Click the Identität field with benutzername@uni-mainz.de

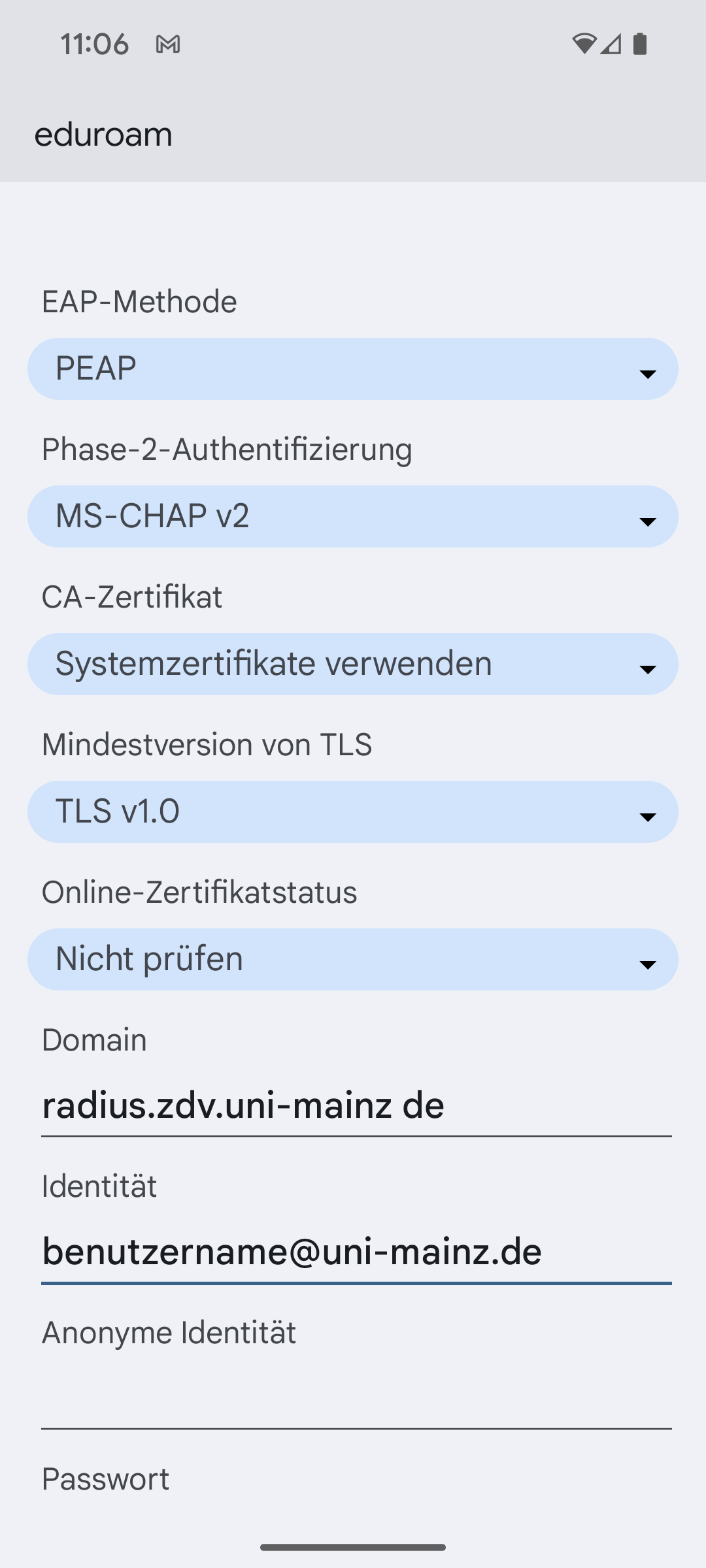(x=356, y=1252)
